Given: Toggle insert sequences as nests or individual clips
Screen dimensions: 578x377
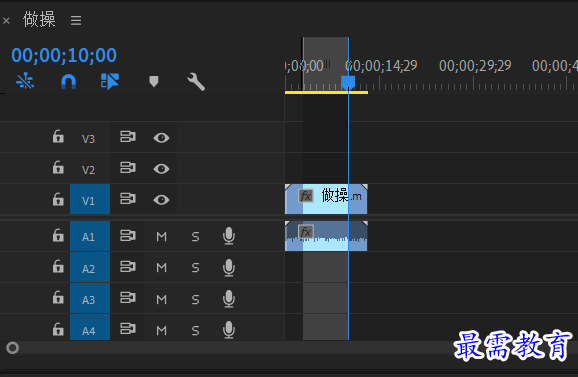Looking at the screenshot, I should point(25,81).
